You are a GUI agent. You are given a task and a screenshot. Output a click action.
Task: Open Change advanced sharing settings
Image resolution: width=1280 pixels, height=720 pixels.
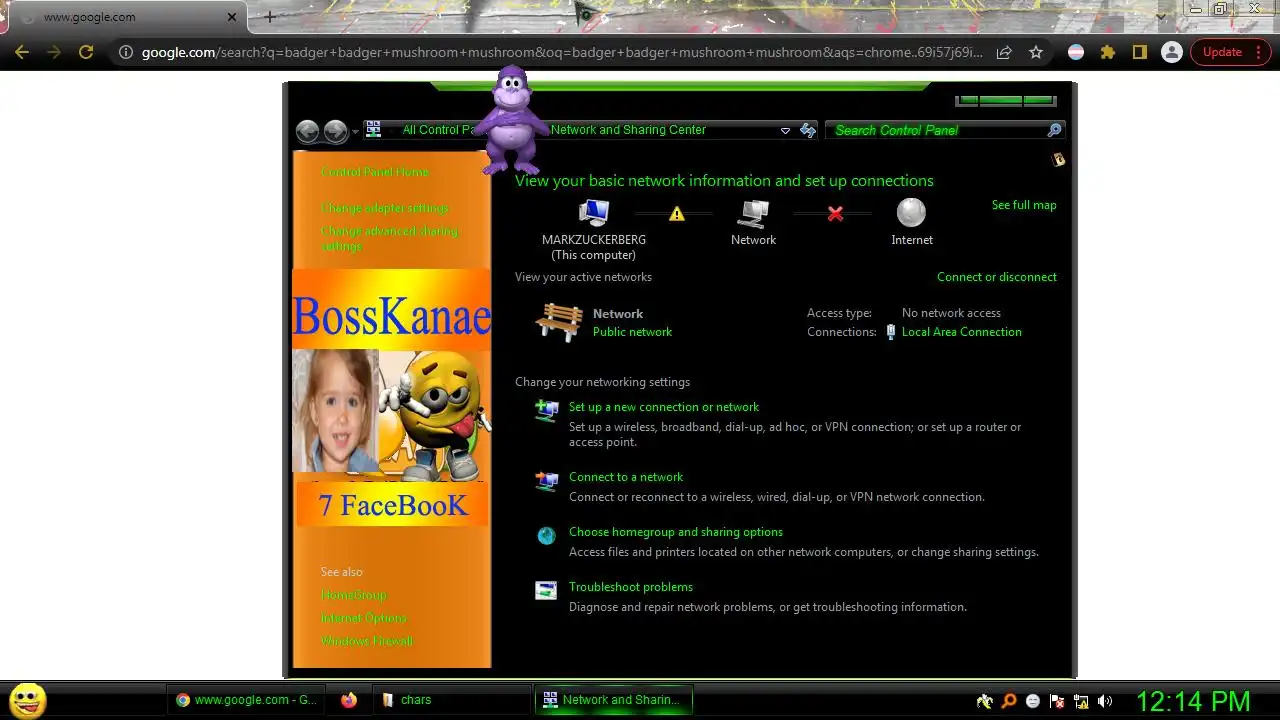click(x=390, y=238)
